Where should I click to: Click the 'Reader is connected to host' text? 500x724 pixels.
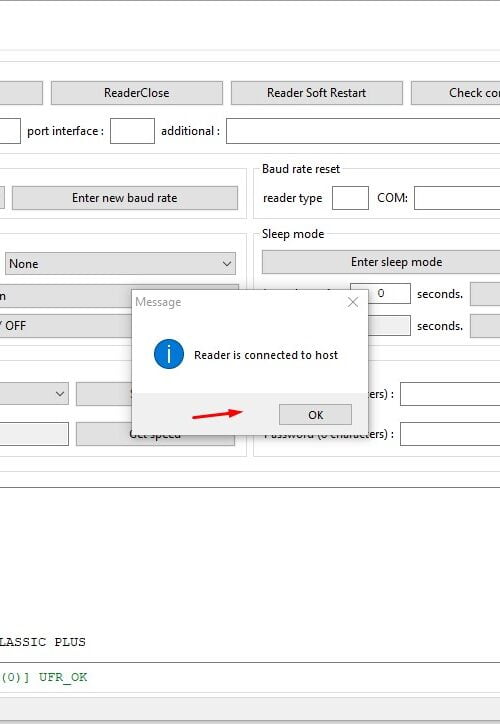(266, 355)
